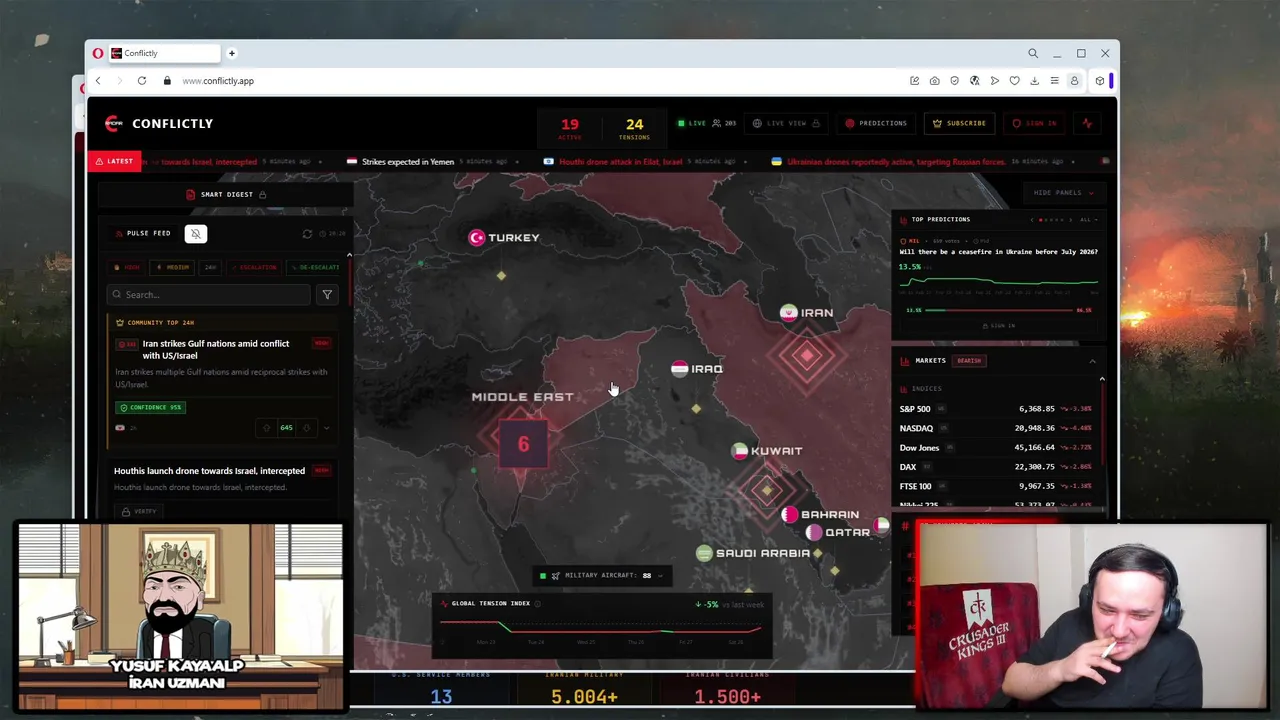
Task: Open browser profile account icon
Action: (1074, 81)
